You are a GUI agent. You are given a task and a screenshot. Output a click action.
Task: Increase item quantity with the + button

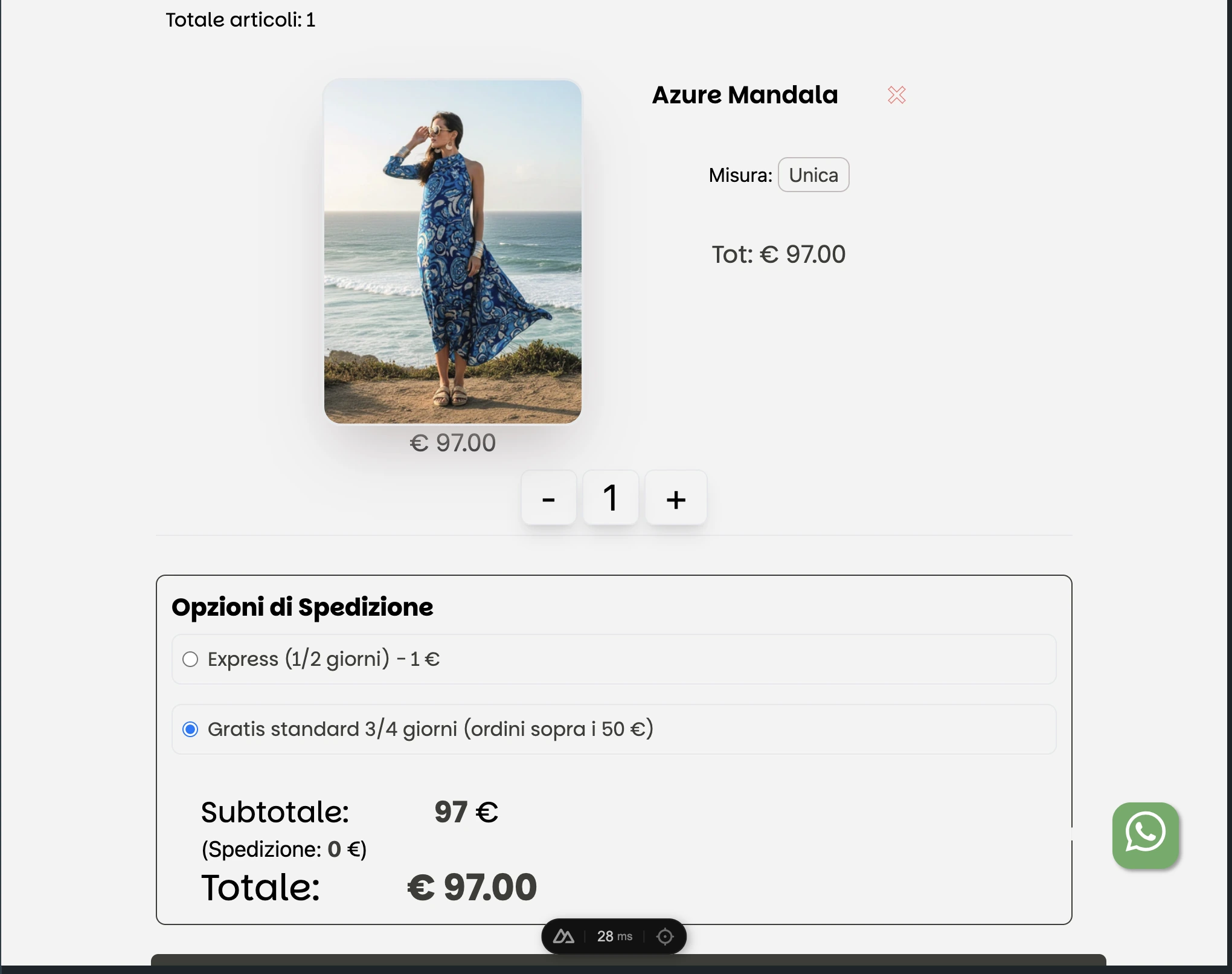pos(675,498)
